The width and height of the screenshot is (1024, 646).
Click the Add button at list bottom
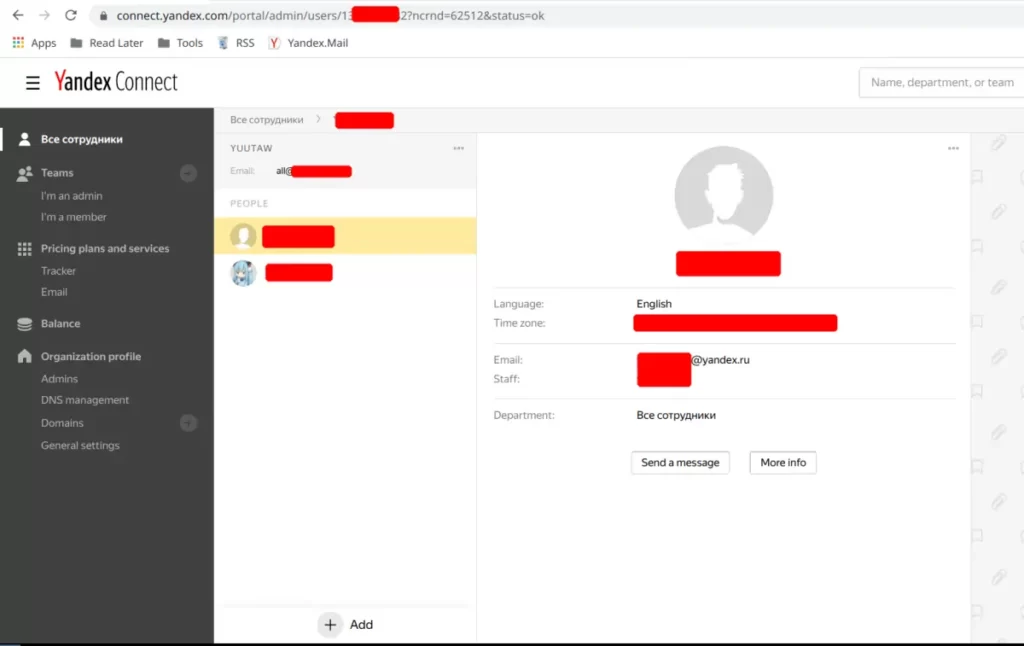point(345,624)
